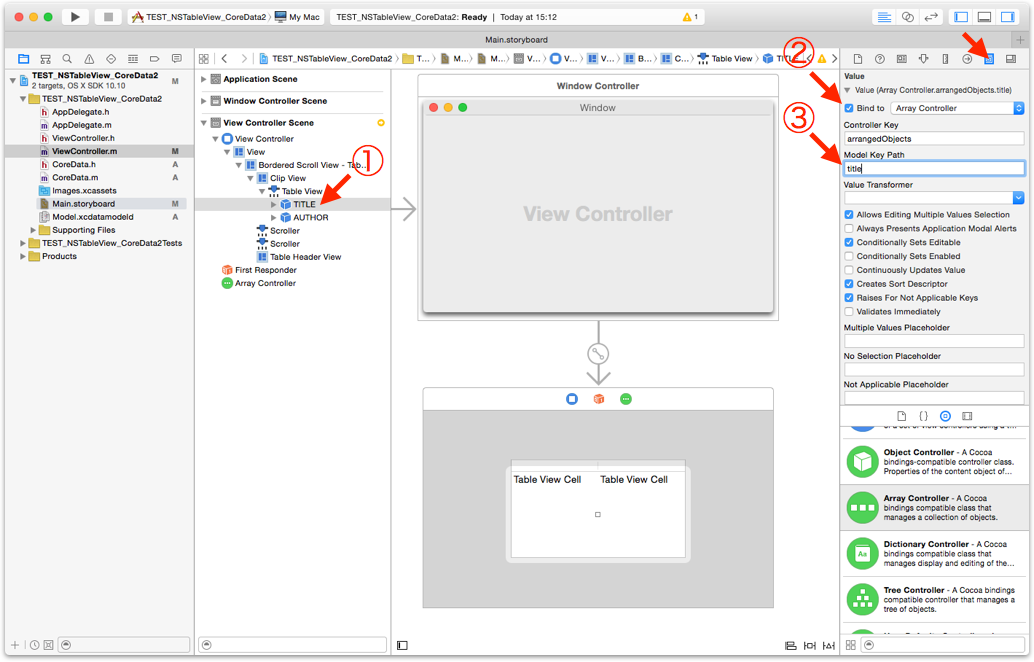Expand the Supporting Files group
The width and height of the screenshot is (1034, 662).
pyautogui.click(x=33, y=230)
